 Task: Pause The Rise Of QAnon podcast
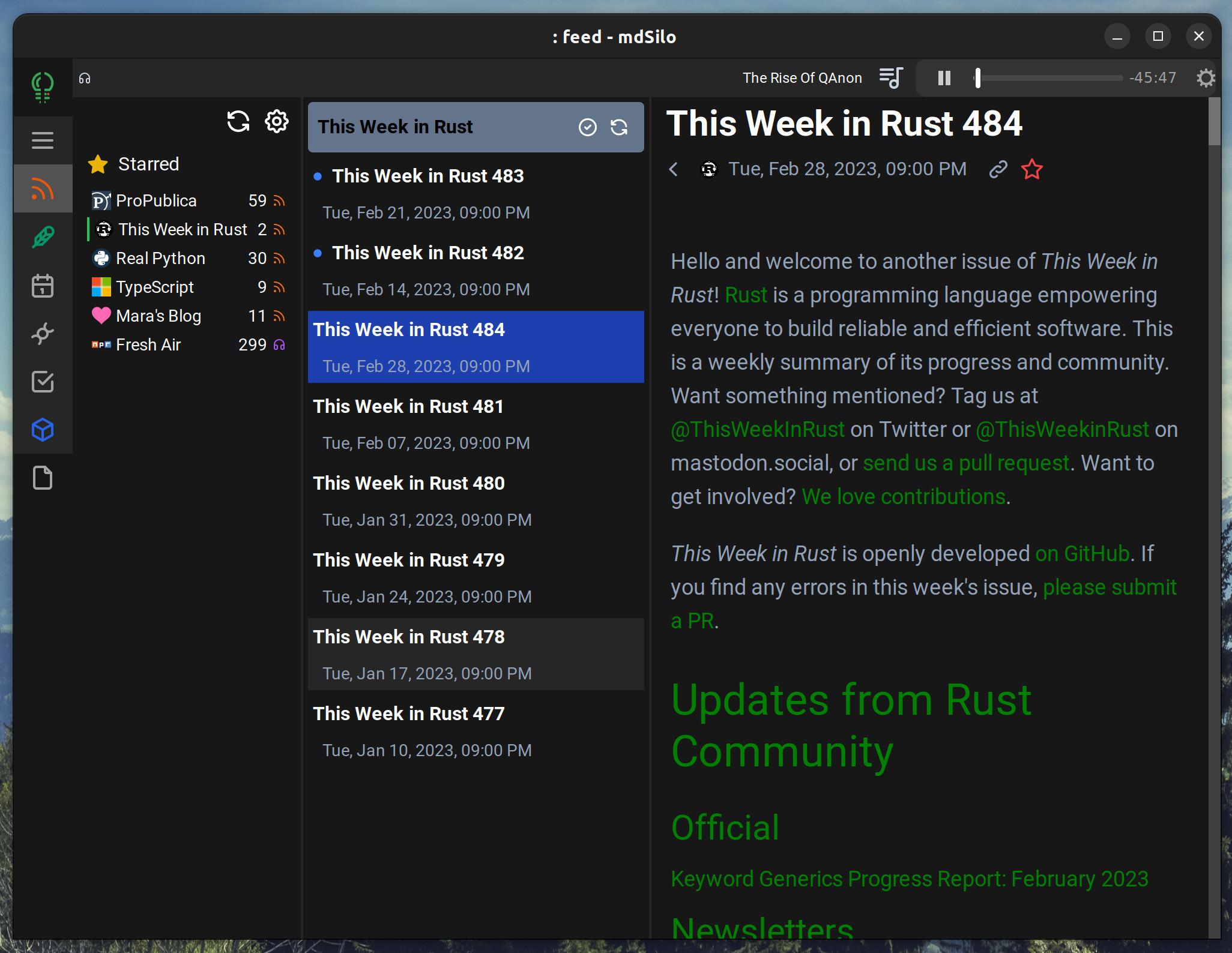944,78
